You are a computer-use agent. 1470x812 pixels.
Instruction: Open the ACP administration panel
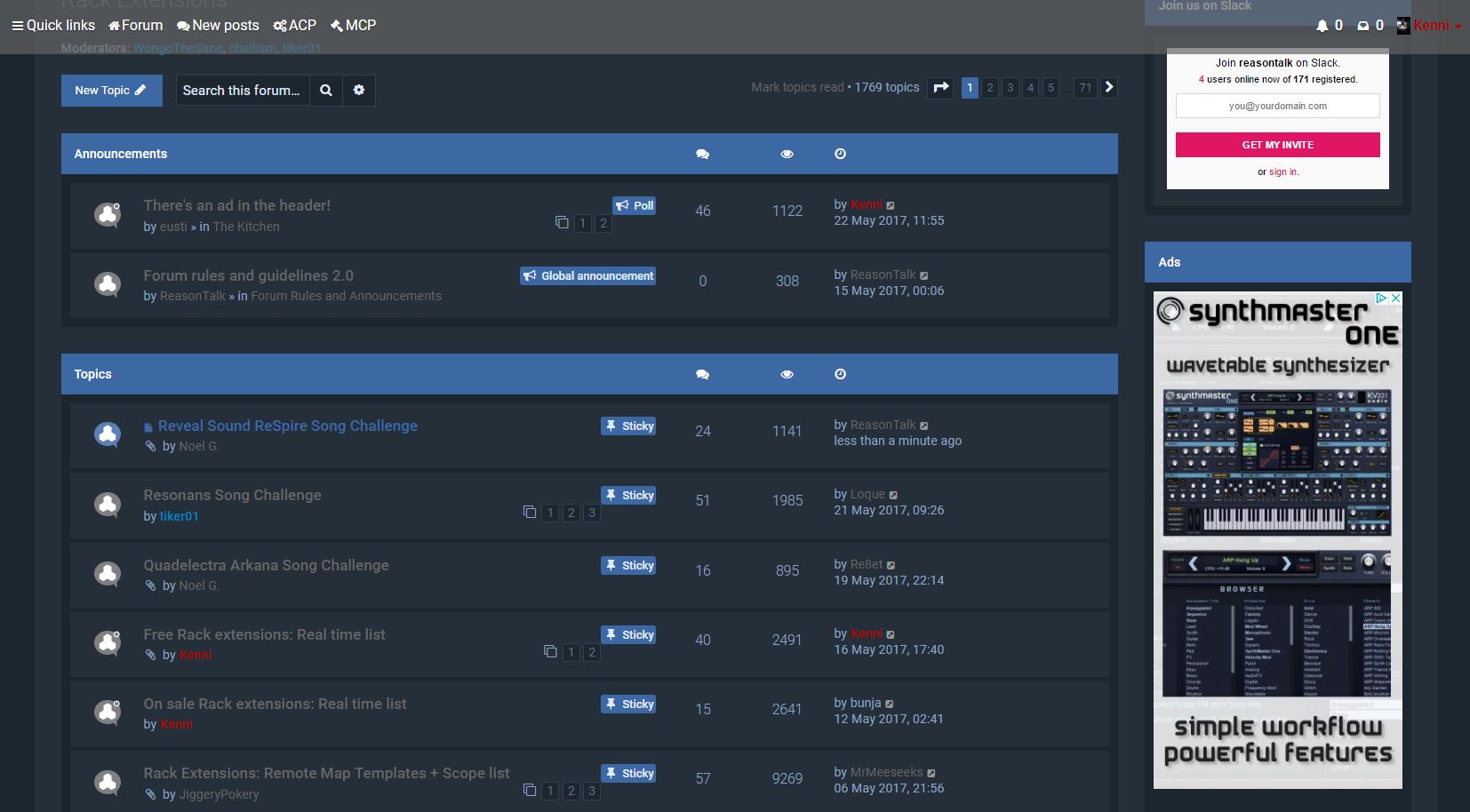click(x=295, y=25)
